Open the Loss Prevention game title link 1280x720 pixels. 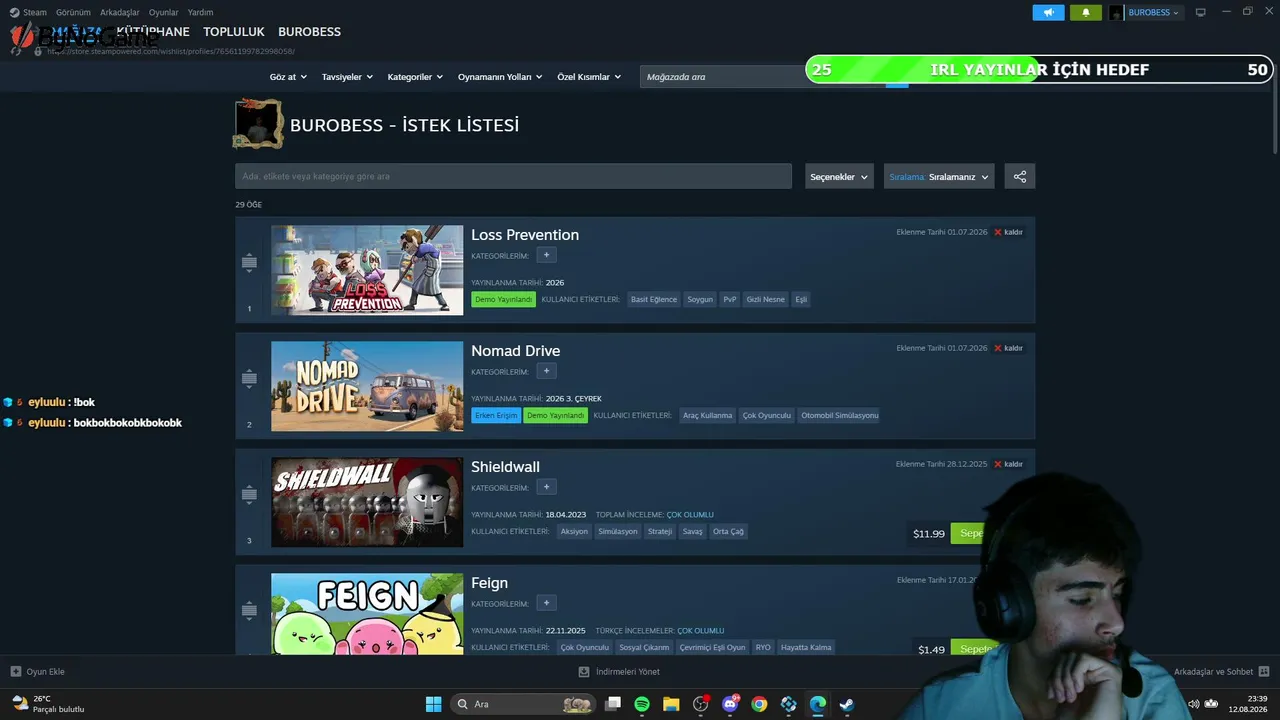pyautogui.click(x=525, y=235)
